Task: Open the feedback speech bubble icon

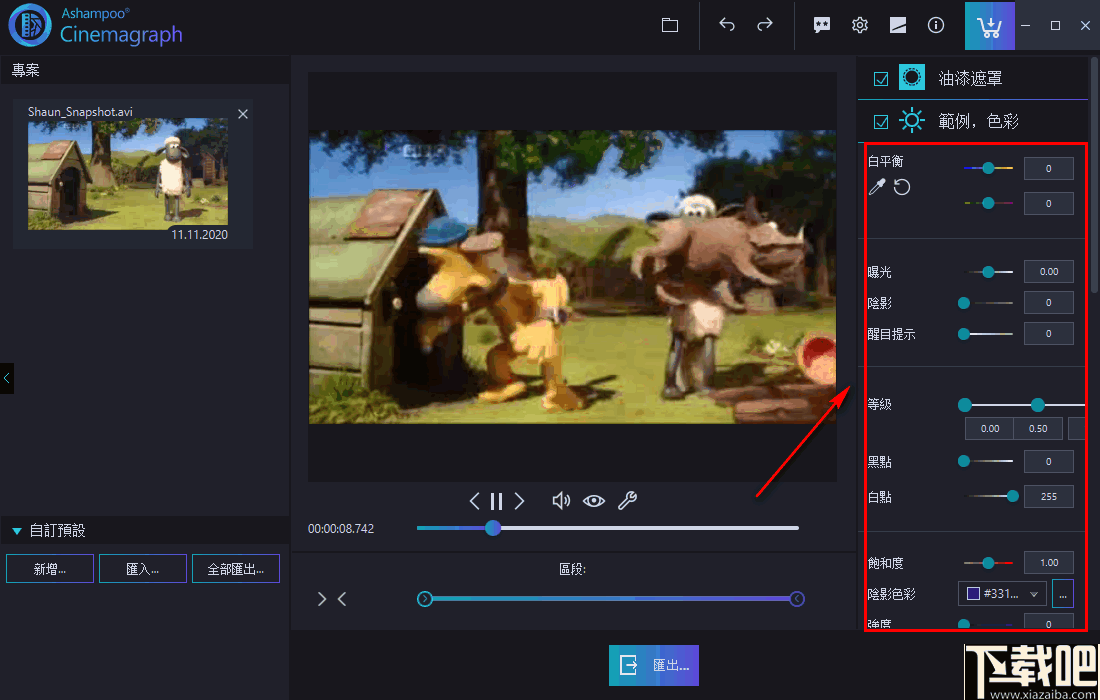Action: 821,25
